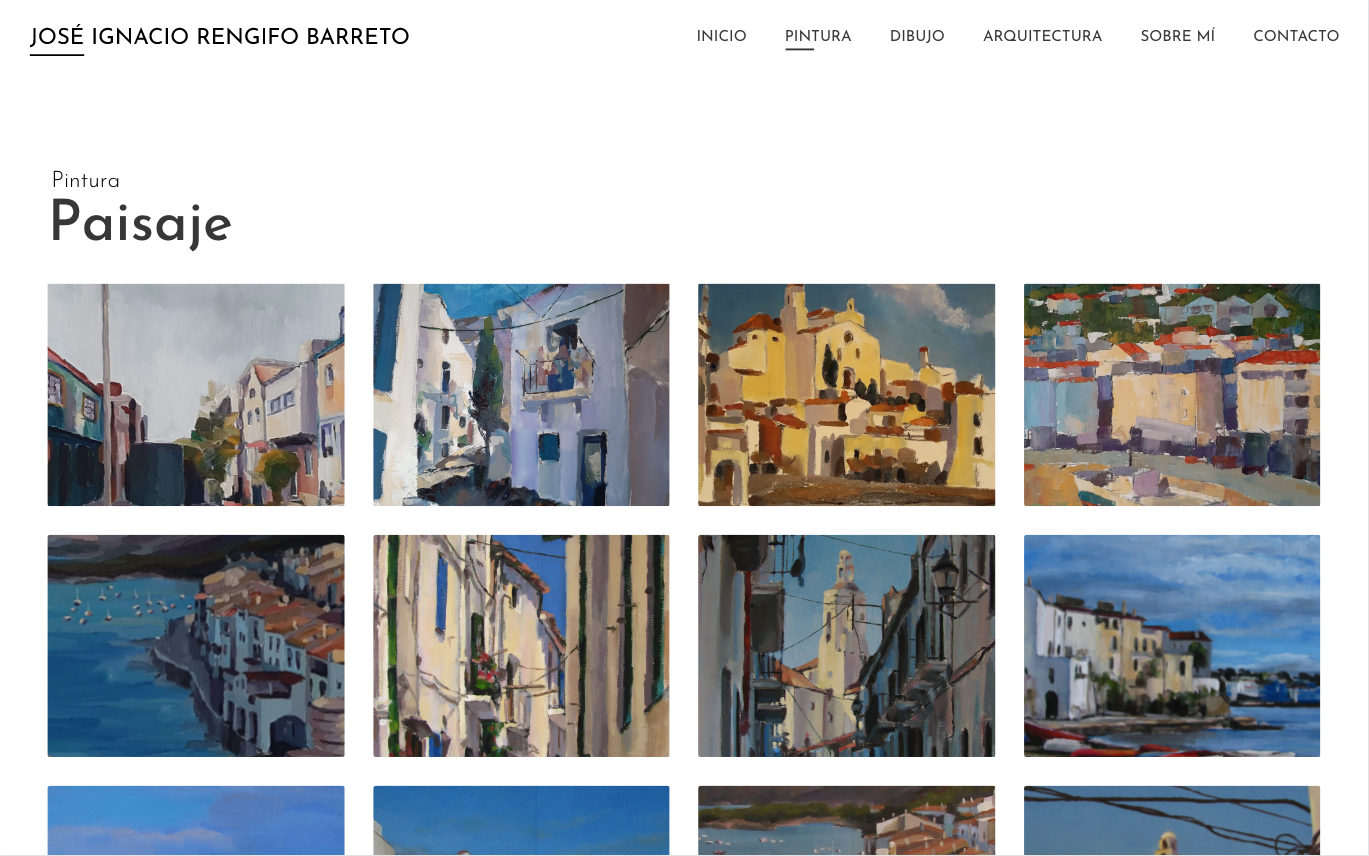This screenshot has height=856, width=1369.
Task: View the narrow yellow street with flowers painting
Action: [521, 646]
